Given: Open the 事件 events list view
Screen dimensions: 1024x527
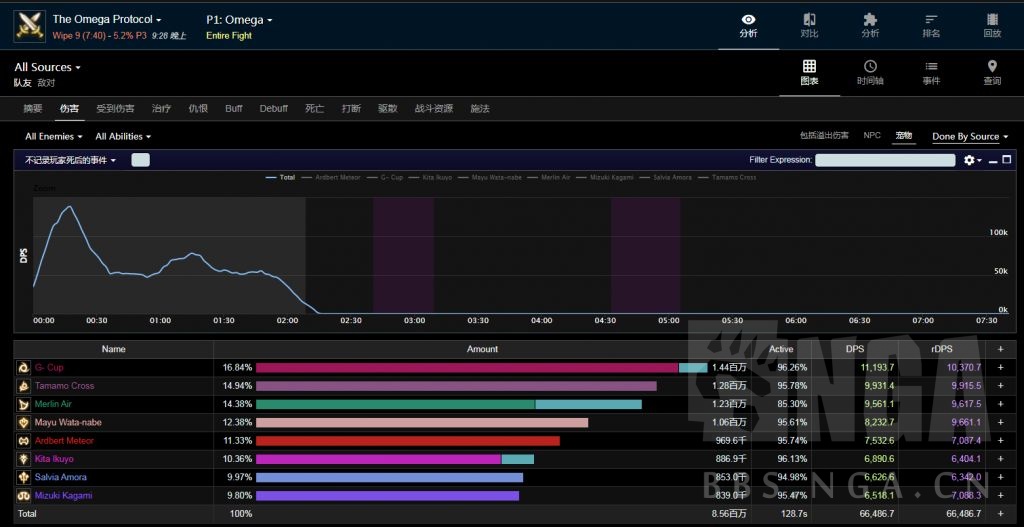Looking at the screenshot, I should pyautogui.click(x=931, y=73).
